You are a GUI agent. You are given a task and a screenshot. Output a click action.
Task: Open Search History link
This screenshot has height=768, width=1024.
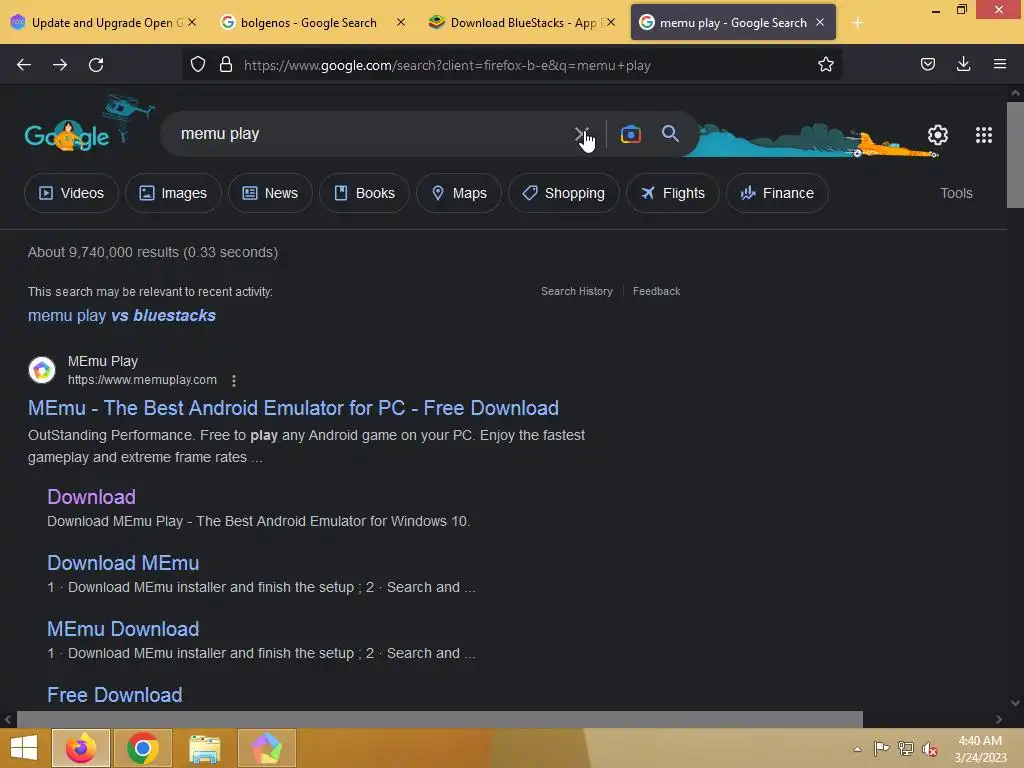coord(577,291)
